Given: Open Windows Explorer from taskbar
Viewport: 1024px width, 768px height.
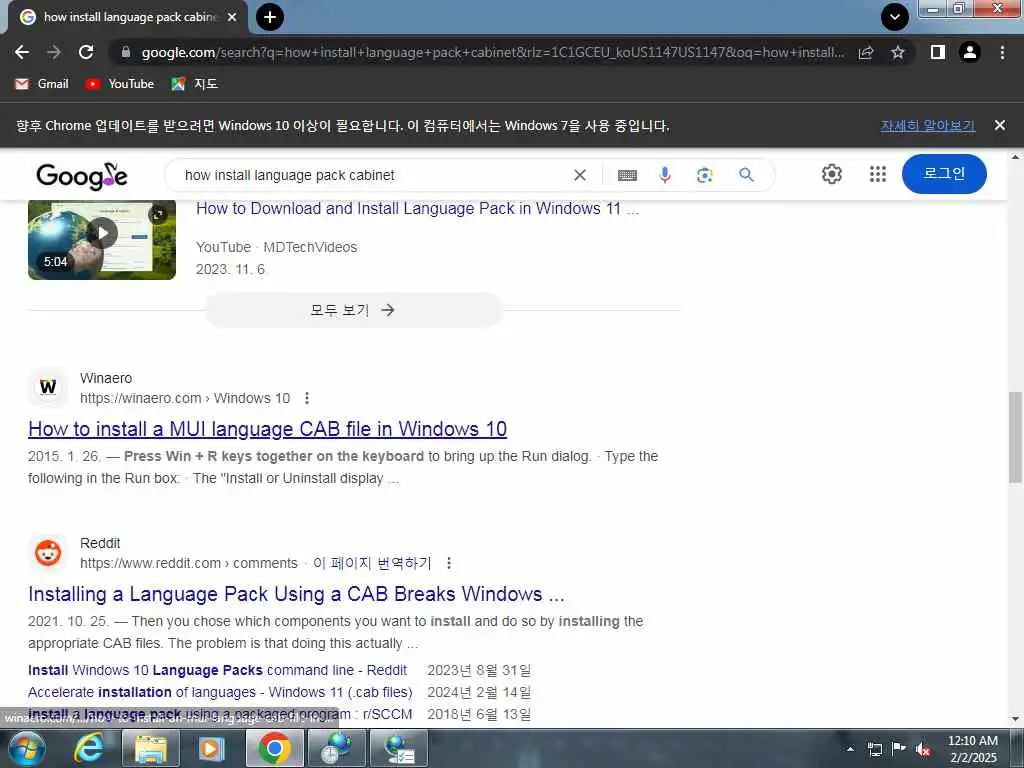Looking at the screenshot, I should [x=151, y=748].
